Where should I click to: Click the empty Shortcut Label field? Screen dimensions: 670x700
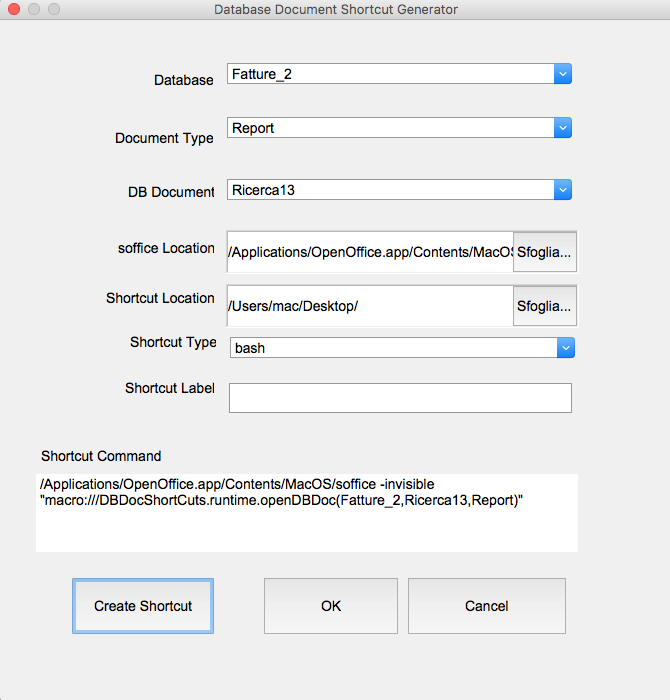point(400,398)
